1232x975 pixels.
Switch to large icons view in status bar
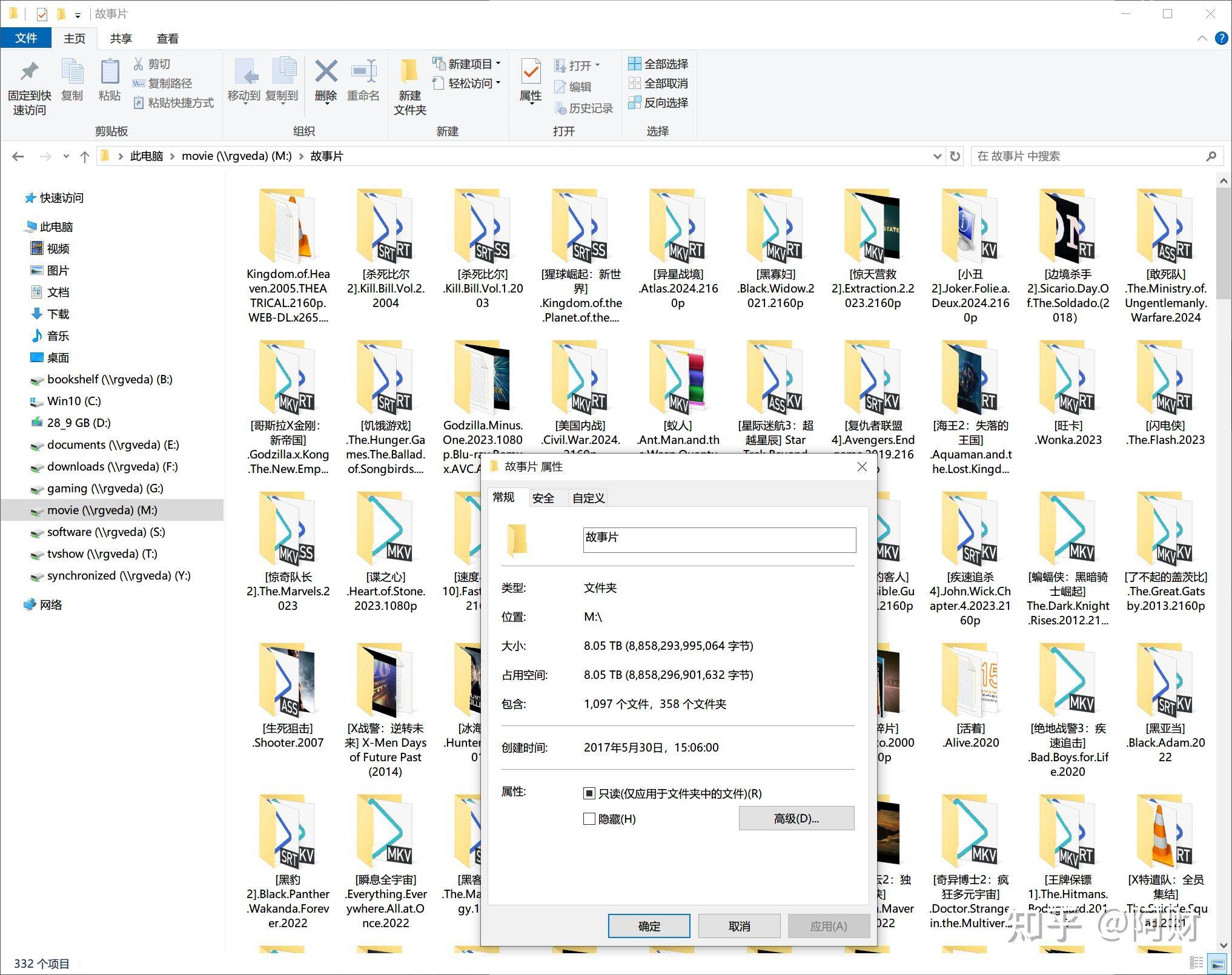coord(1216,962)
